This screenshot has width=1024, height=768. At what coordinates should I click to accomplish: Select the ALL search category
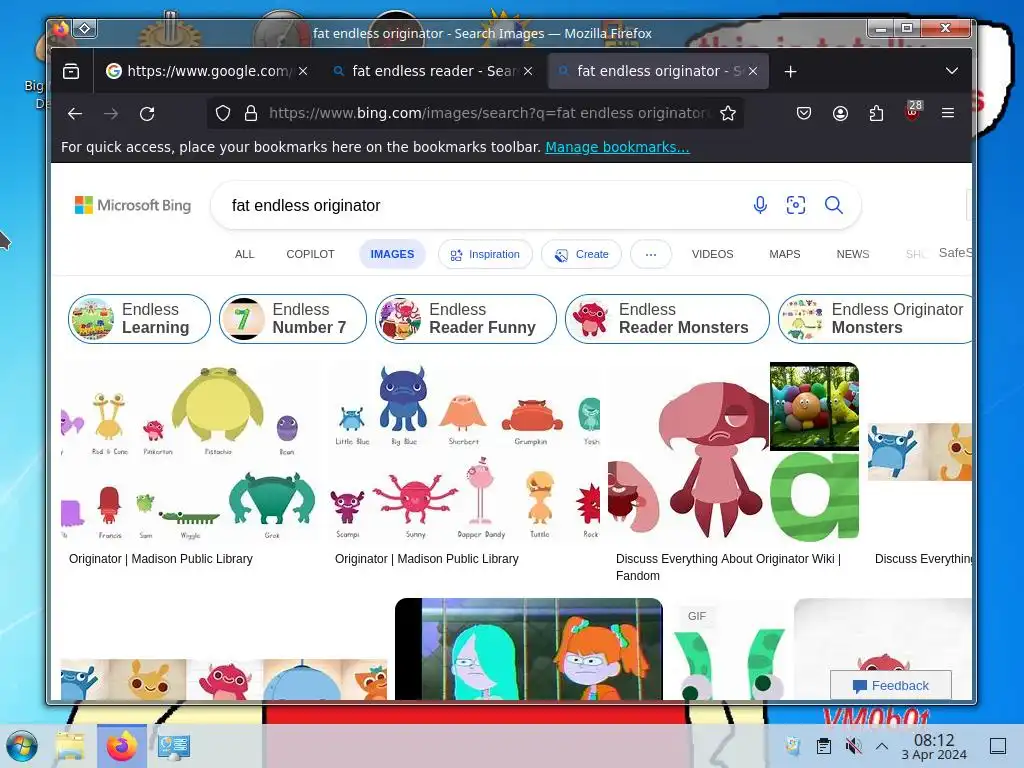click(244, 254)
